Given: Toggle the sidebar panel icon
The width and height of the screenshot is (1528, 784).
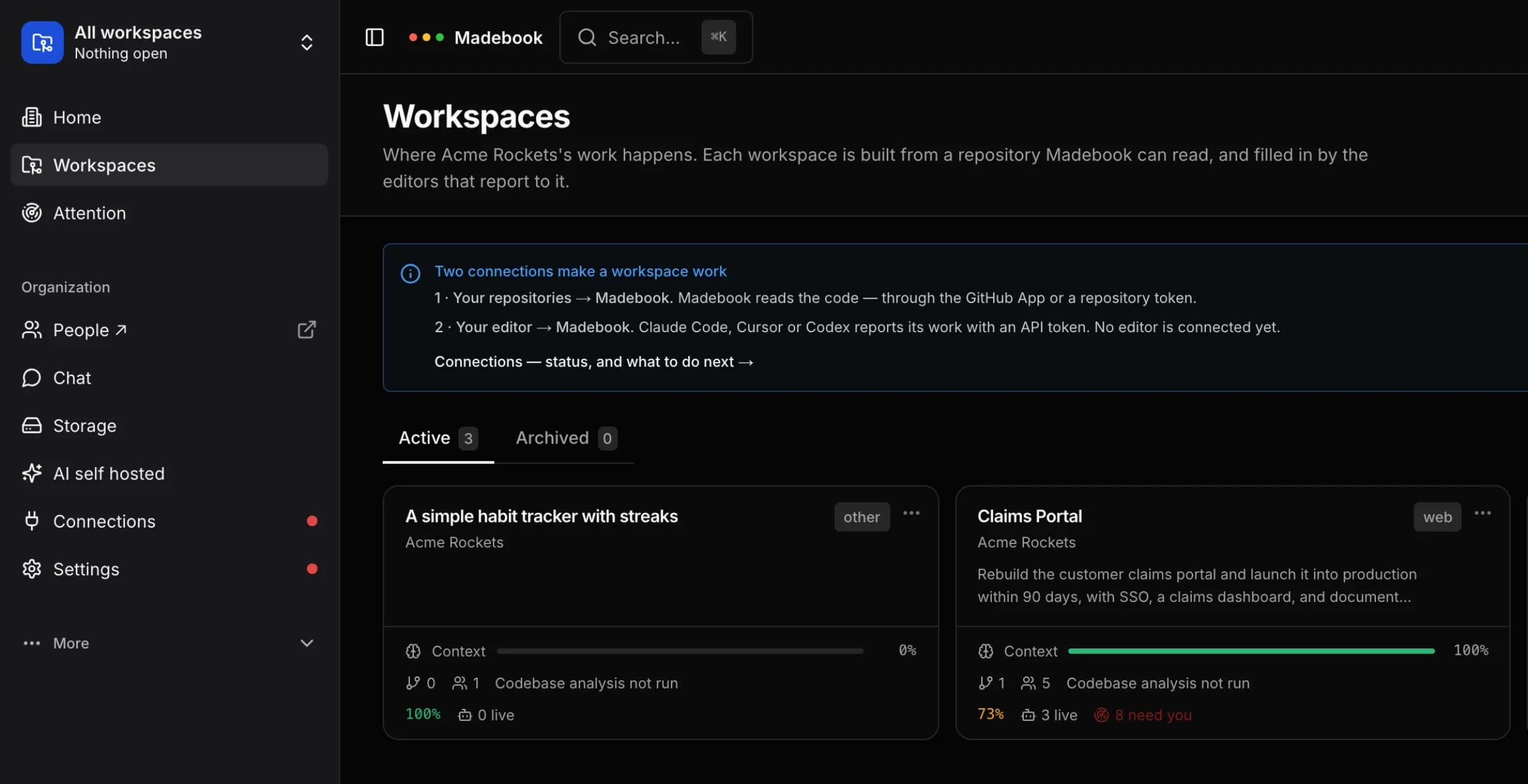Looking at the screenshot, I should pyautogui.click(x=374, y=38).
